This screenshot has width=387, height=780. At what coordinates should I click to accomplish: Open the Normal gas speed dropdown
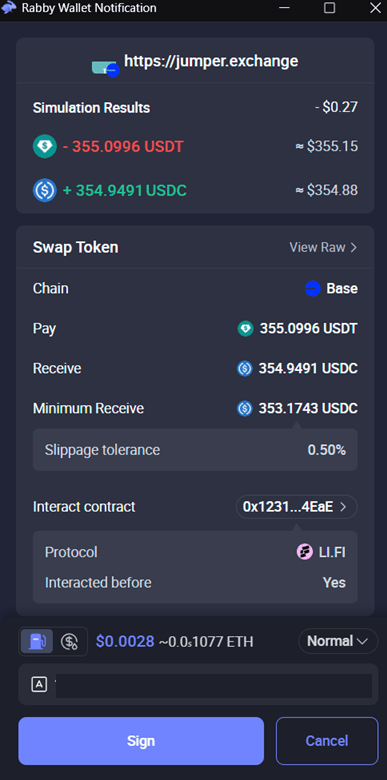(x=338, y=641)
